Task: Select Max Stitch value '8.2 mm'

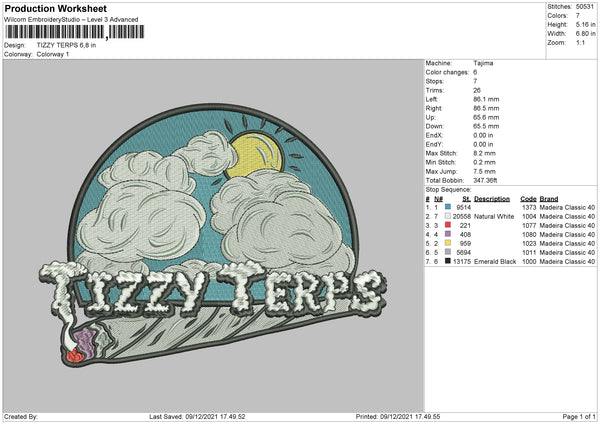Action: 484,153
